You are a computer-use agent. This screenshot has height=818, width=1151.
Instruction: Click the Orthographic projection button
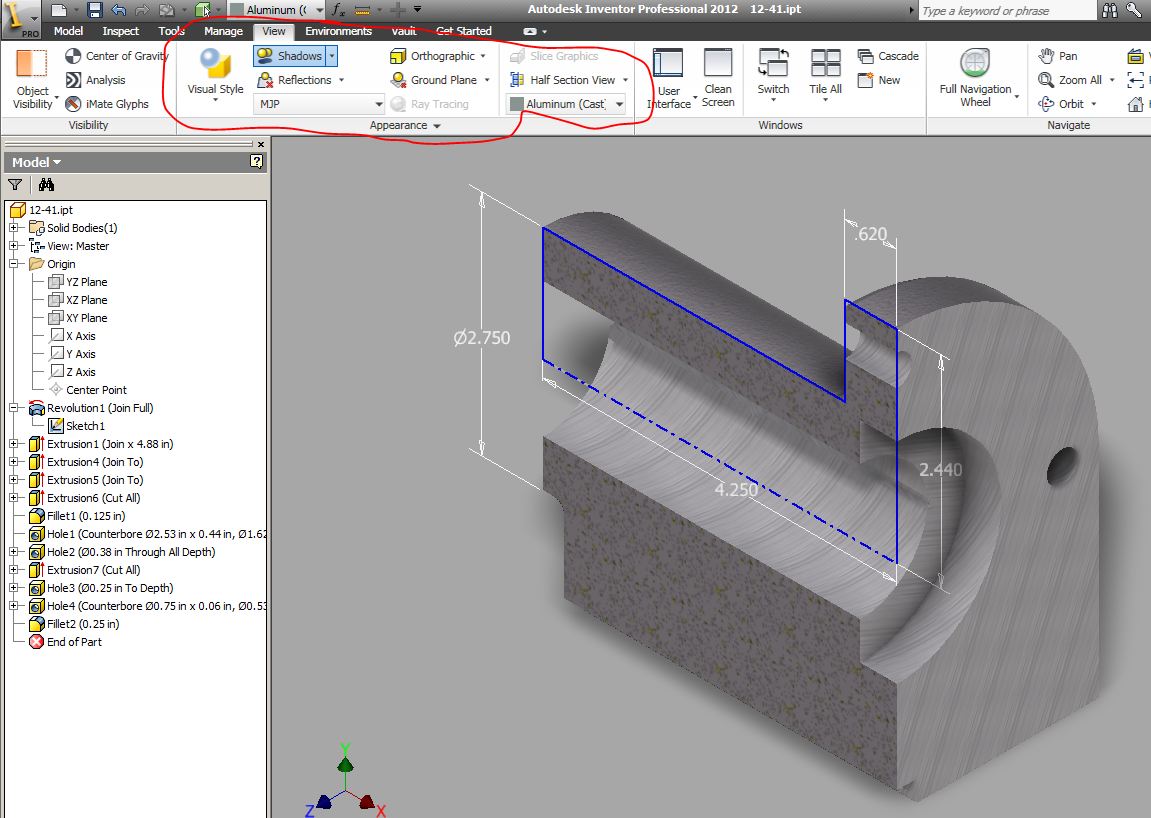[x=434, y=56]
